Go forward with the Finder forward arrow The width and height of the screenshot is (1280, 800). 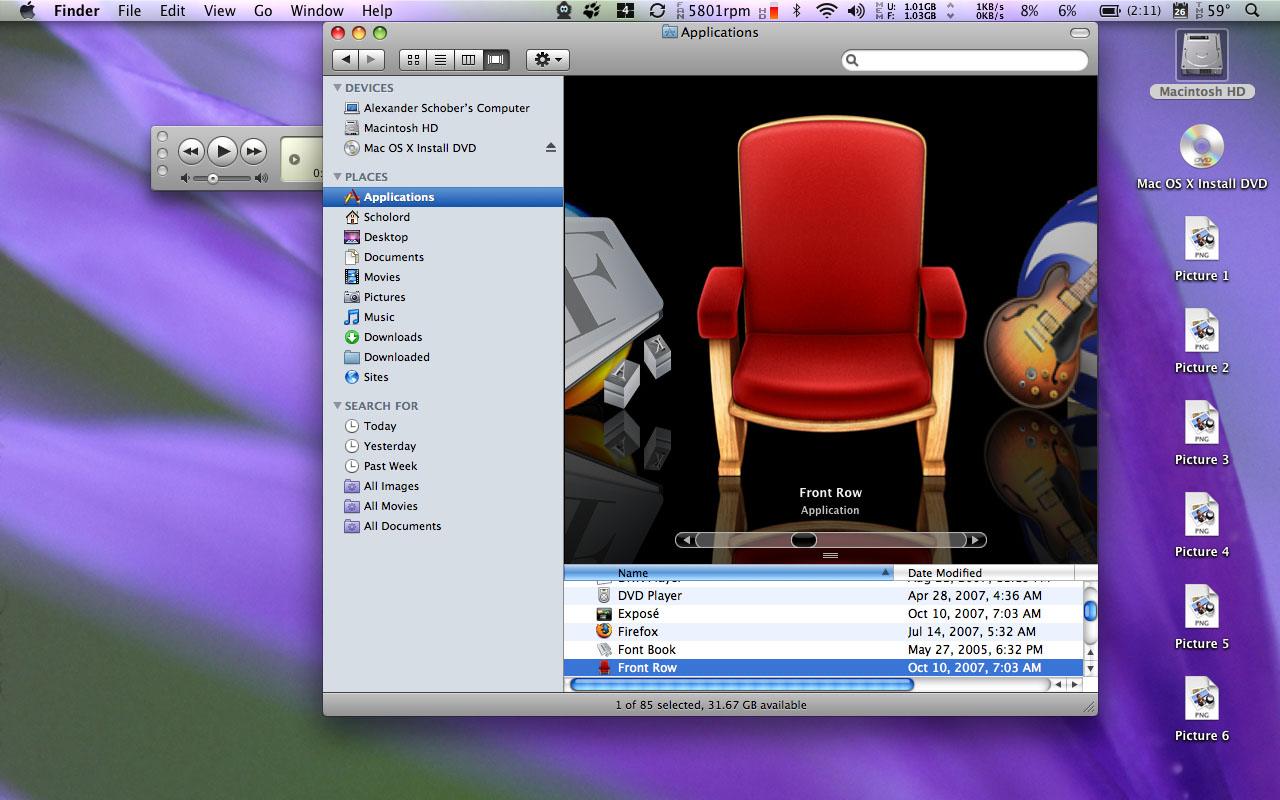click(372, 60)
